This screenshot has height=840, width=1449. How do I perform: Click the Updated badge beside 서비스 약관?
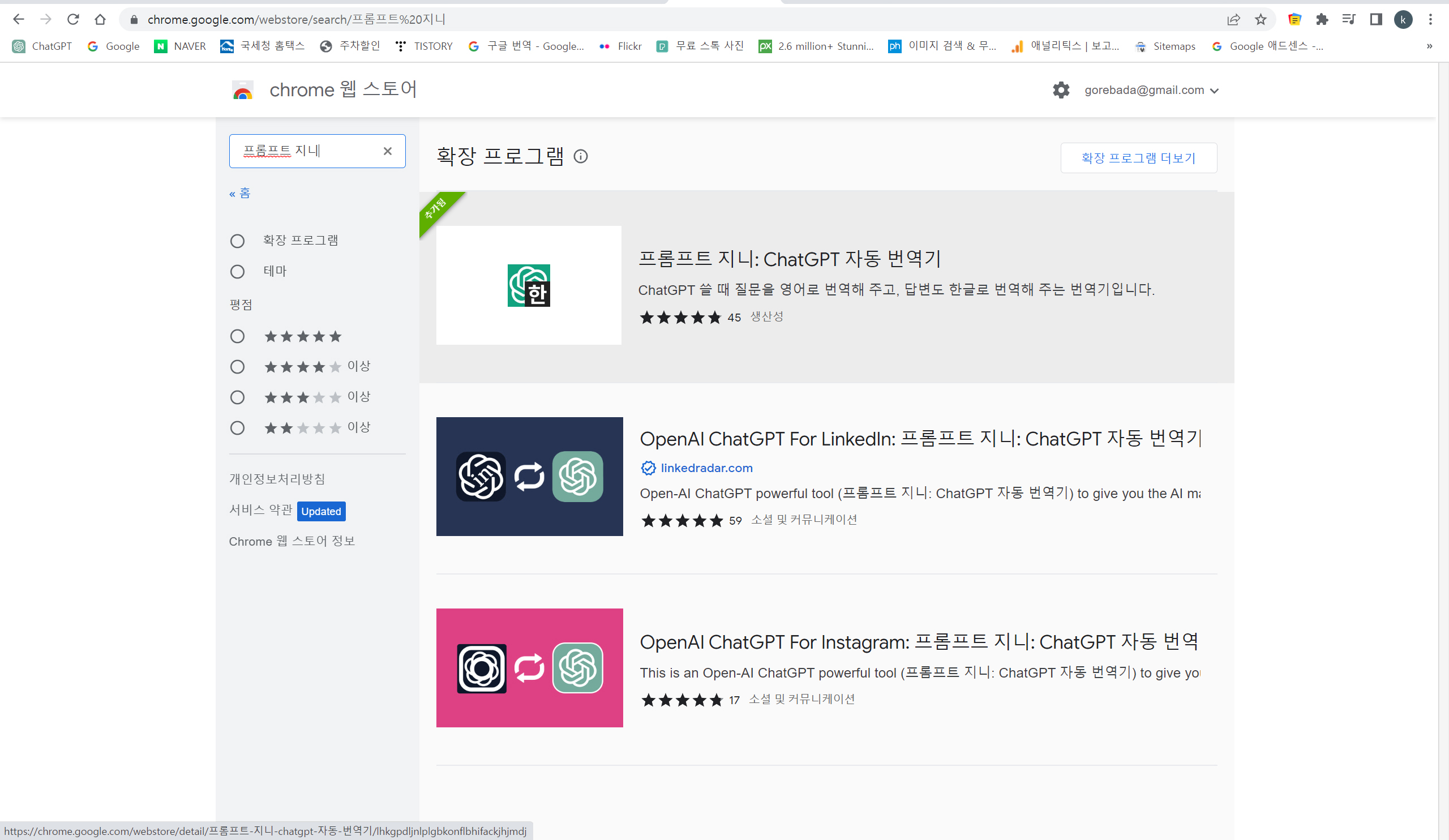321,511
